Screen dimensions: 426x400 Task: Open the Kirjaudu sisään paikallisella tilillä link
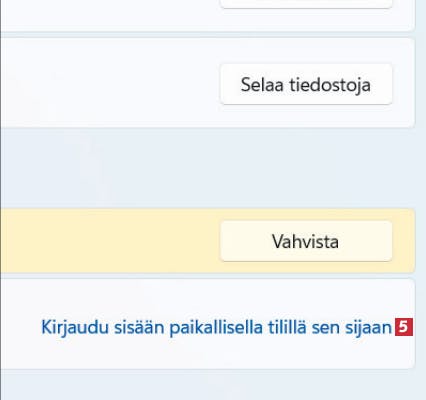(216, 327)
